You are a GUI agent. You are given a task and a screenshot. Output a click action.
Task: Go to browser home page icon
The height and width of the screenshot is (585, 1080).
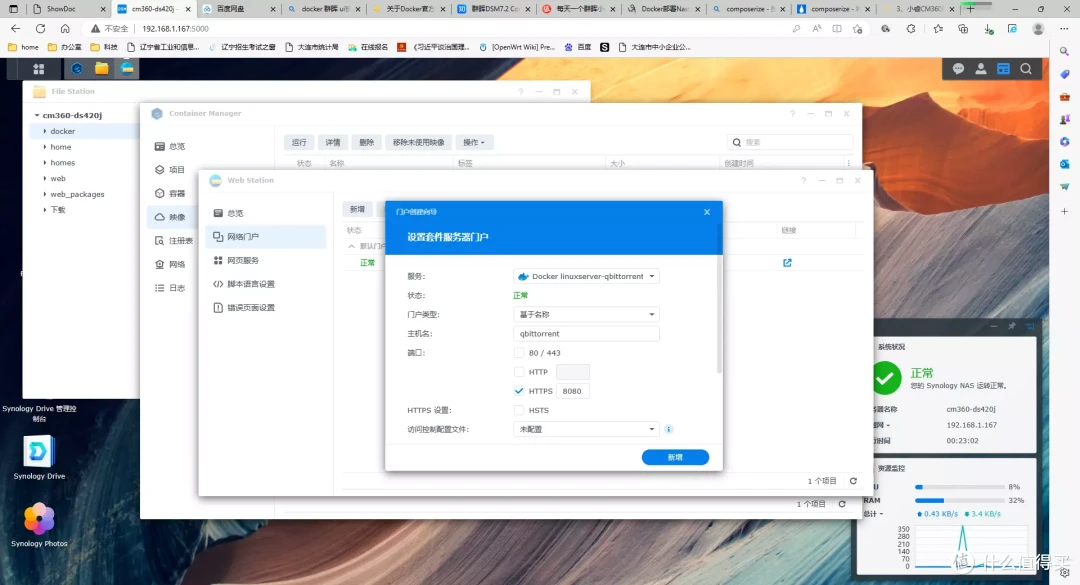pyautogui.click(x=65, y=29)
